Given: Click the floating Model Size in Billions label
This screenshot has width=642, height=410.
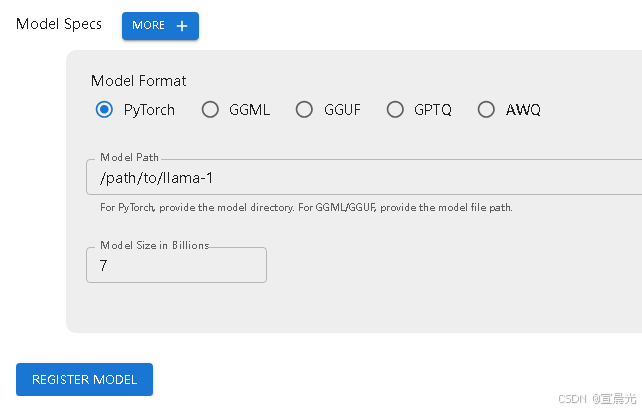Looking at the screenshot, I should click(155, 245).
